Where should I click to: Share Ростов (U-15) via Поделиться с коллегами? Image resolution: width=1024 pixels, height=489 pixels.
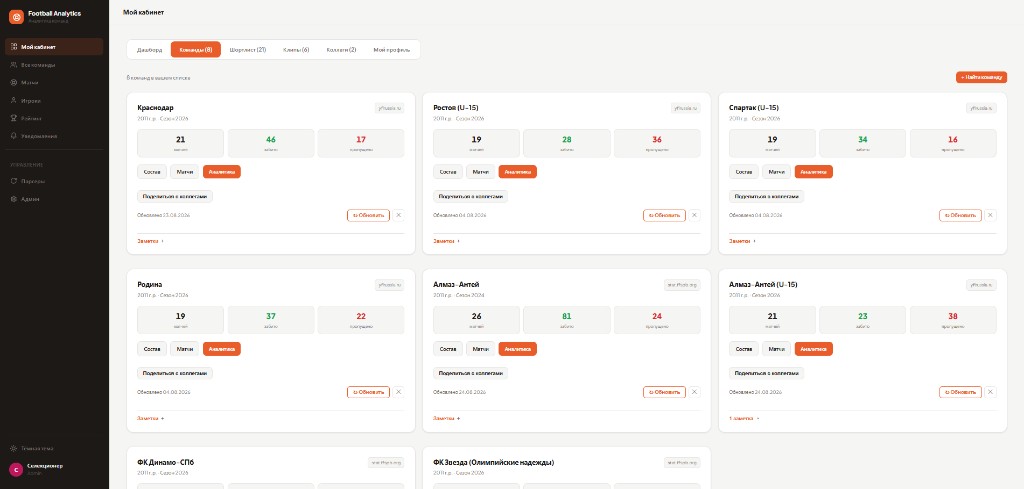pyautogui.click(x=471, y=197)
